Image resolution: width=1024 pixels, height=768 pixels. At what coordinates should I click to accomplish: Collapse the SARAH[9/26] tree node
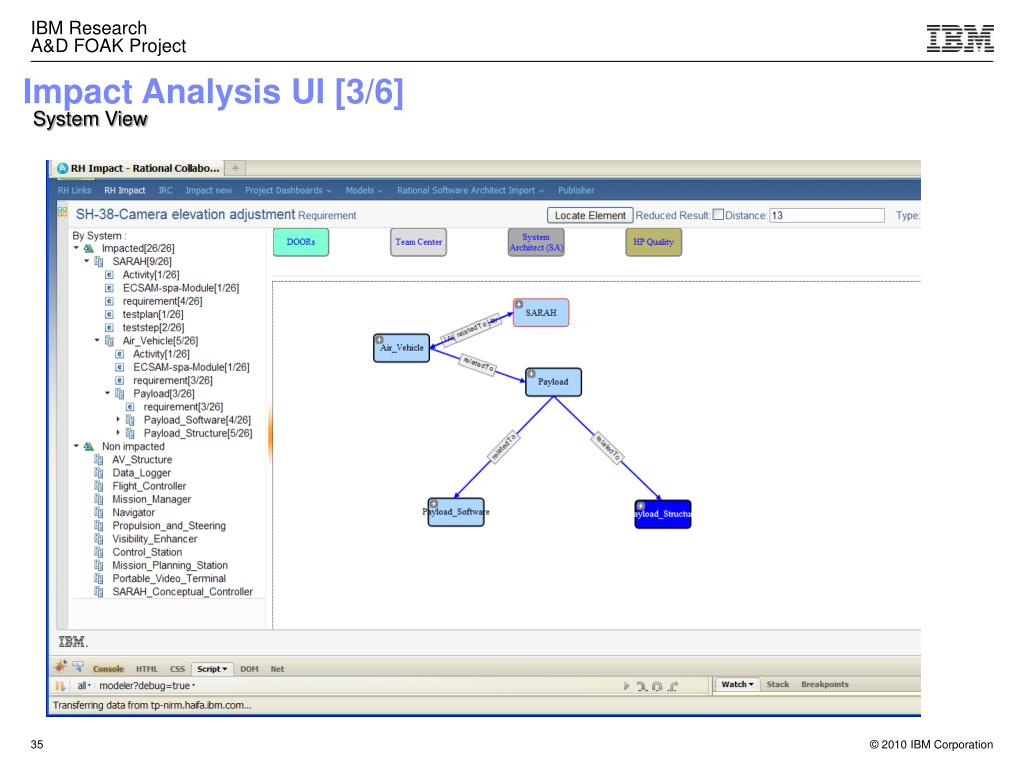[x=86, y=261]
